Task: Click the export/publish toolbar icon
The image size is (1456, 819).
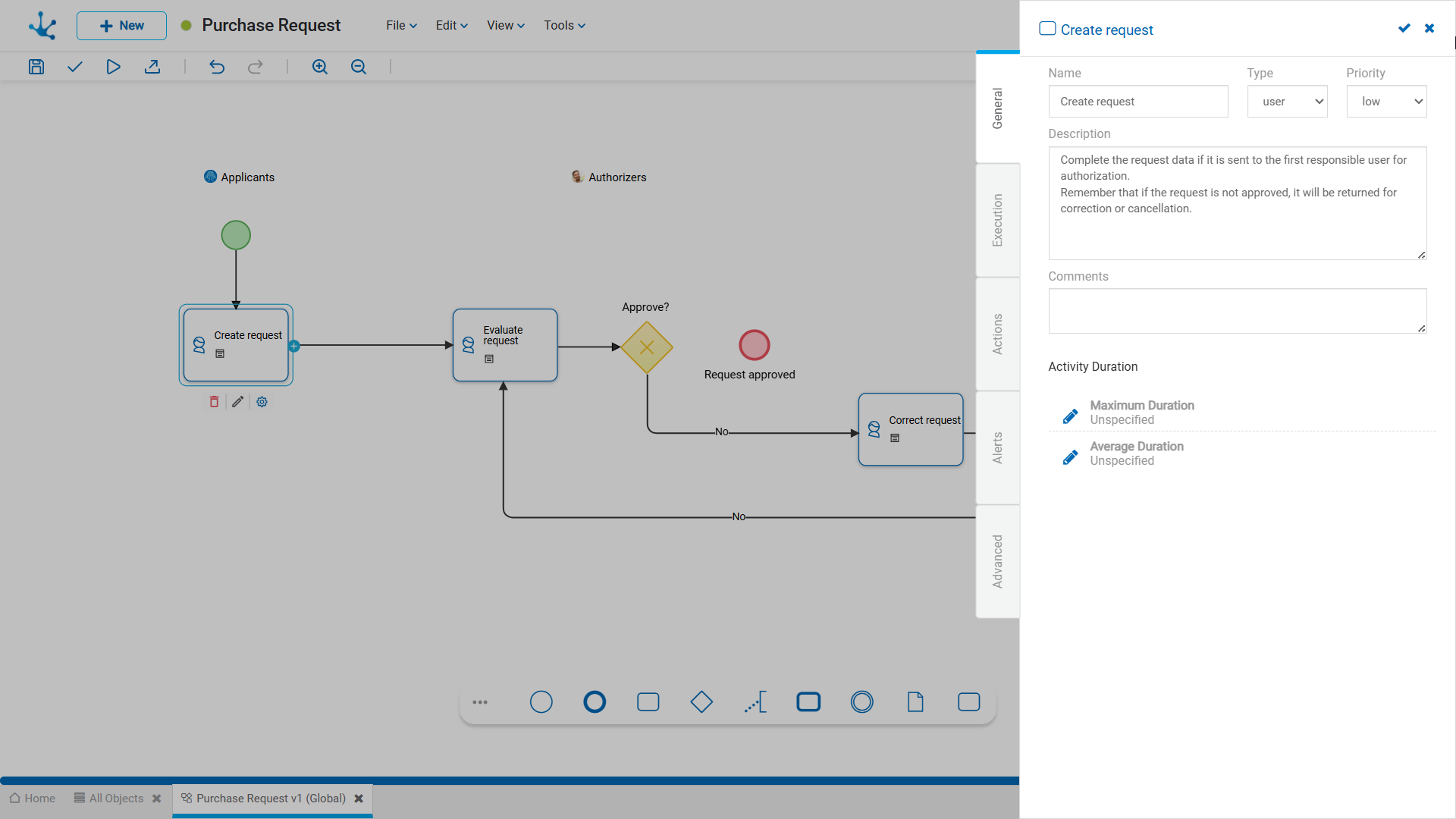Action: tap(152, 67)
